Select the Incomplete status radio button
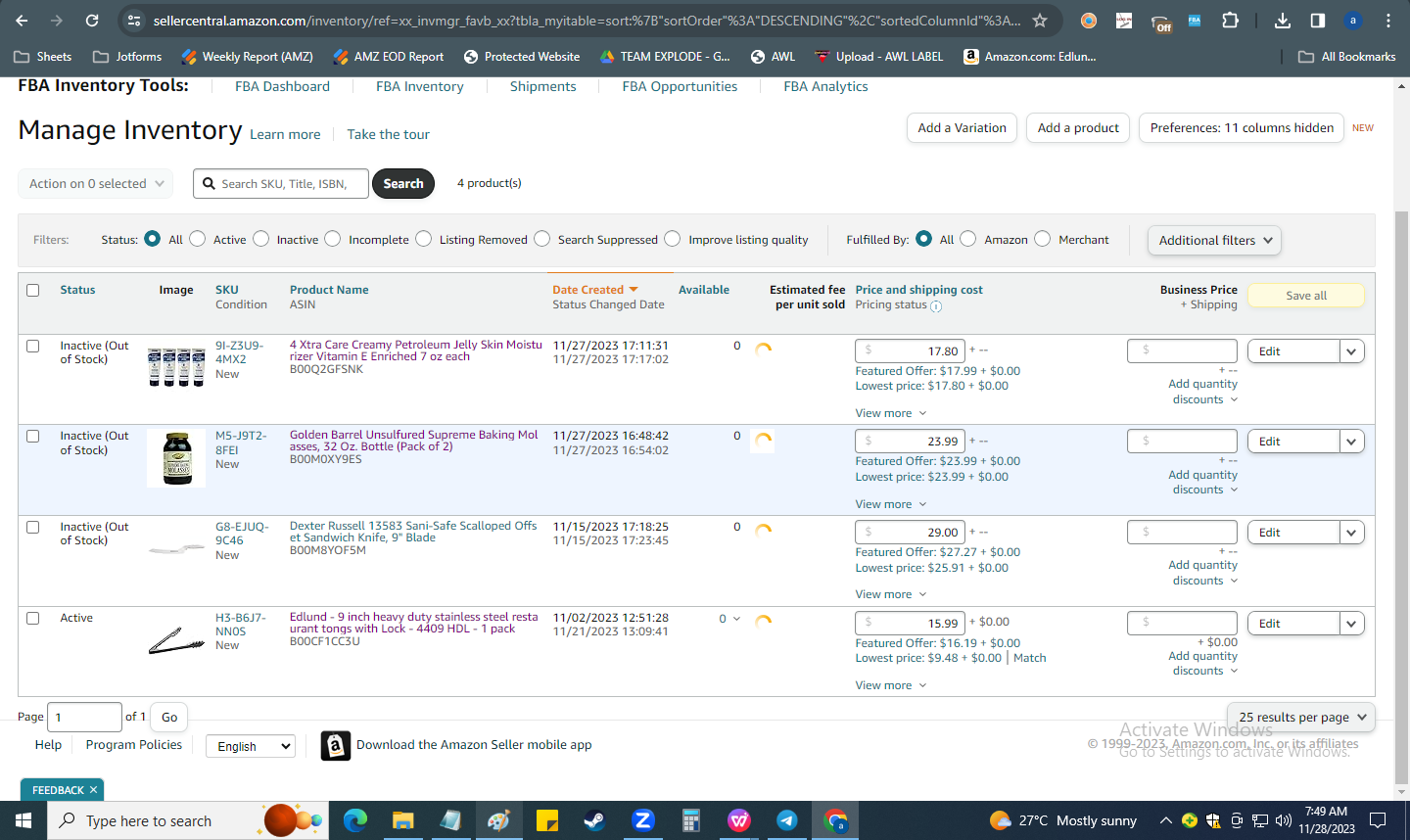 point(333,239)
